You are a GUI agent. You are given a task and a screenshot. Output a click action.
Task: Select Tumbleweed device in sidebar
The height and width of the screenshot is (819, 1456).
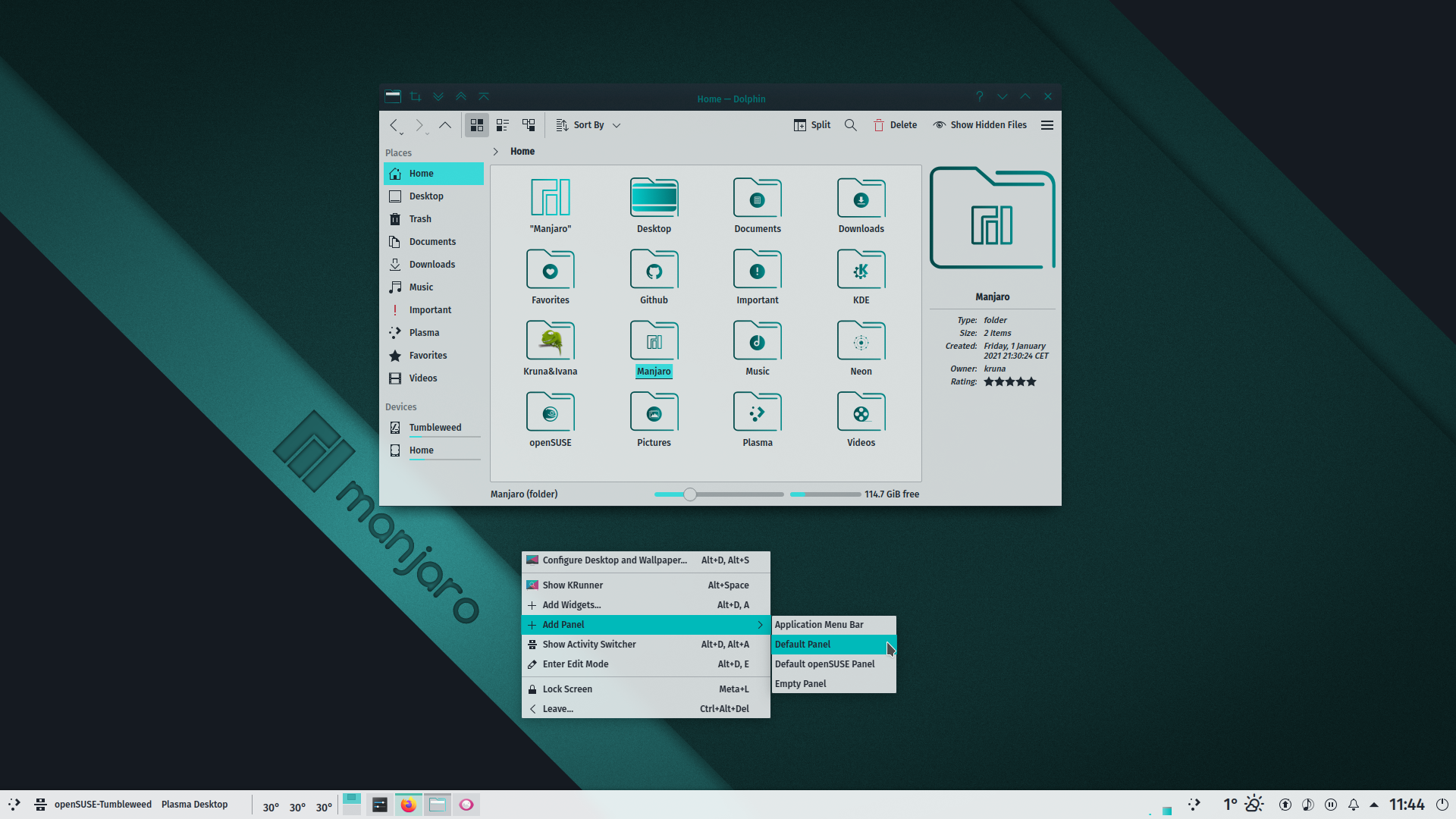coord(434,428)
